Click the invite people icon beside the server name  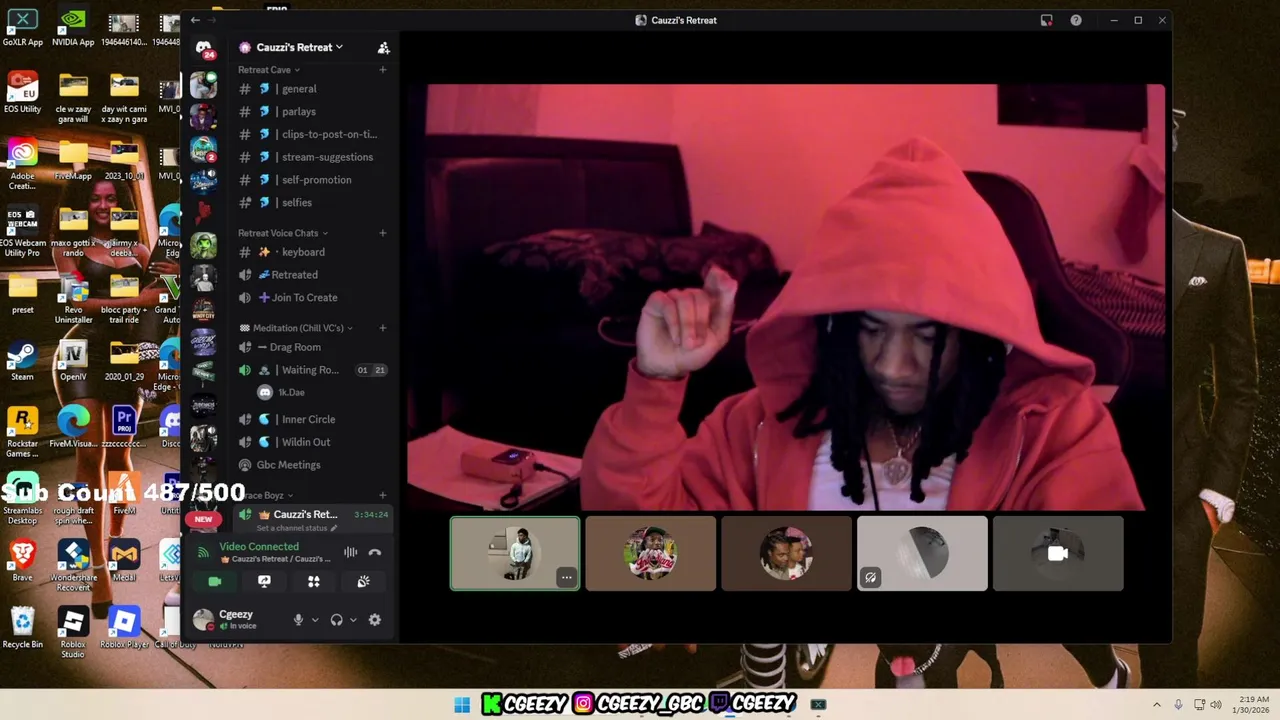[x=383, y=47]
